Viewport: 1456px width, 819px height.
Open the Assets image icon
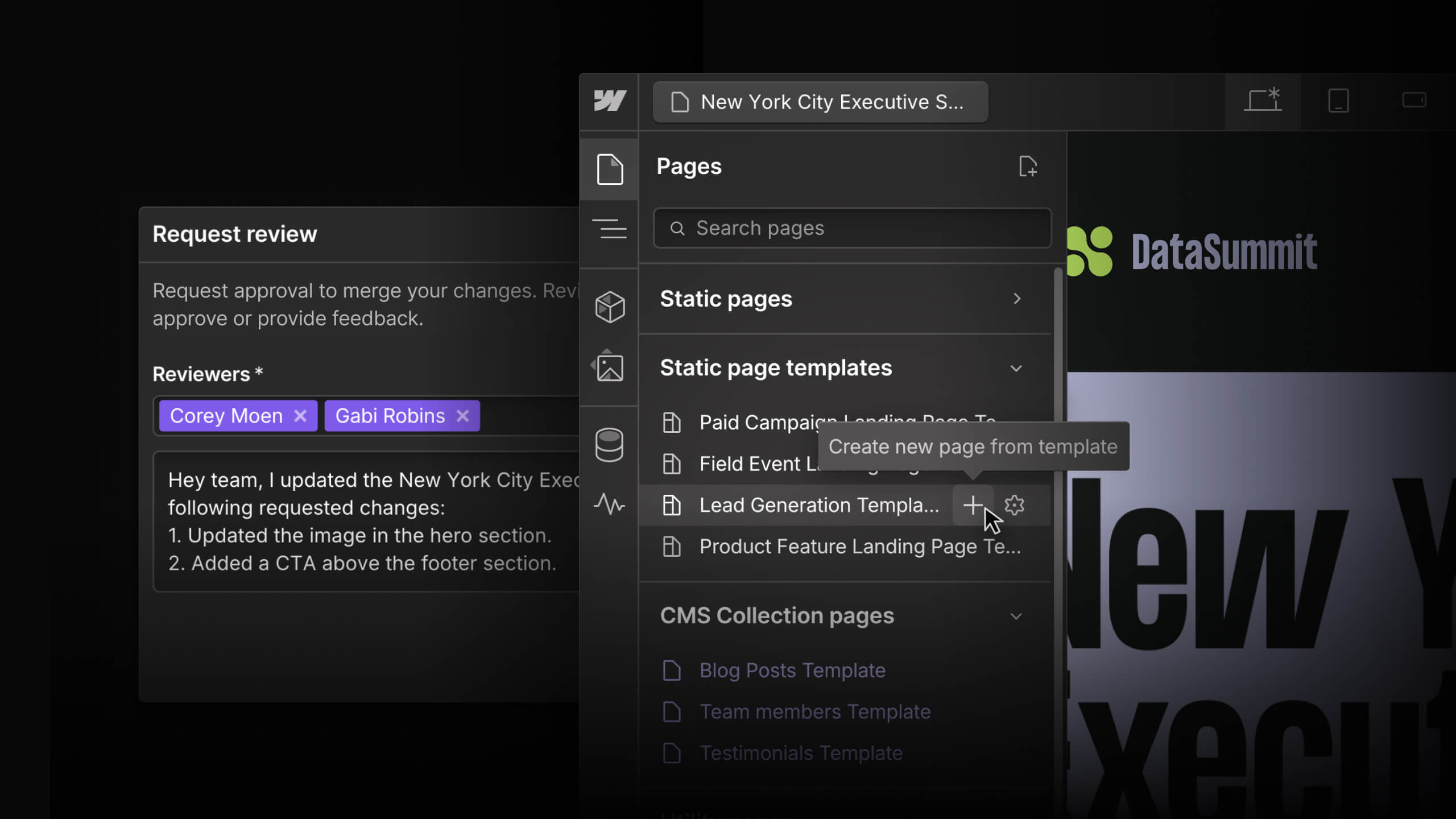tap(609, 367)
